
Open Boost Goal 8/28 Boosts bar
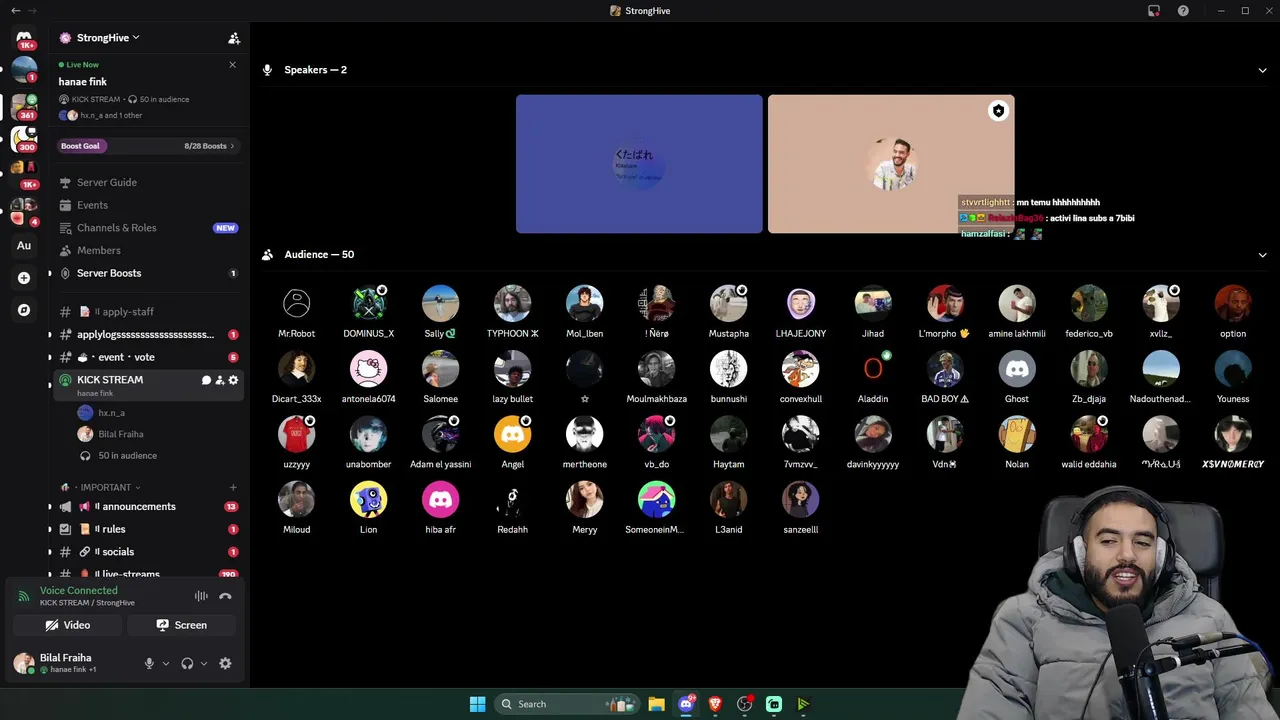(x=147, y=146)
